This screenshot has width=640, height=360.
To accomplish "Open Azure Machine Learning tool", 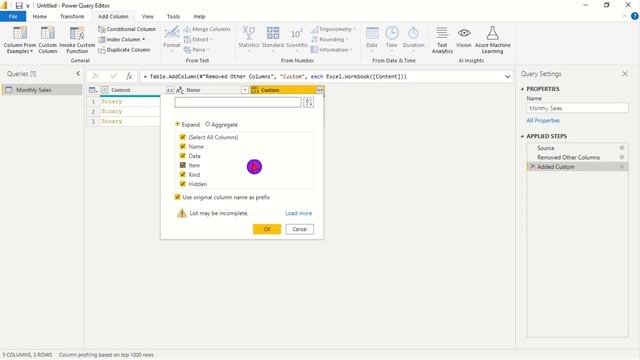I will coord(493,40).
